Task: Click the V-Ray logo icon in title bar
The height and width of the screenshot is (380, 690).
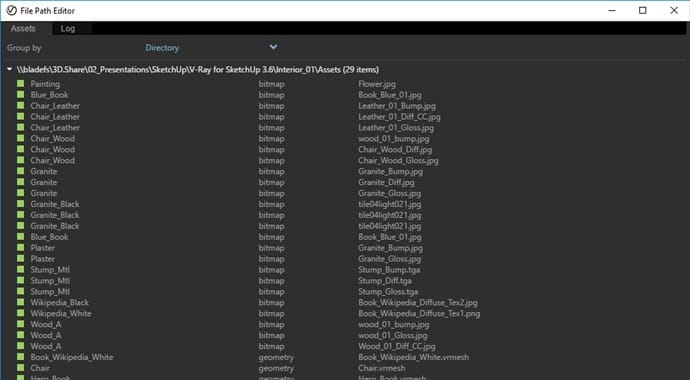Action: tap(11, 11)
